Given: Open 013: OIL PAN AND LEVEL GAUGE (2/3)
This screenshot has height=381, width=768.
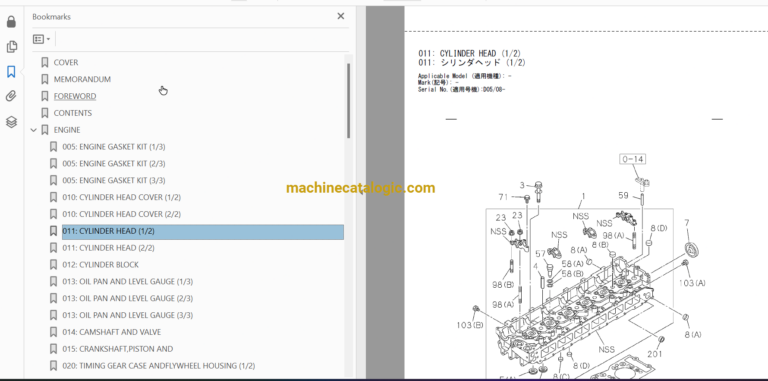Looking at the screenshot, I should coord(127,298).
